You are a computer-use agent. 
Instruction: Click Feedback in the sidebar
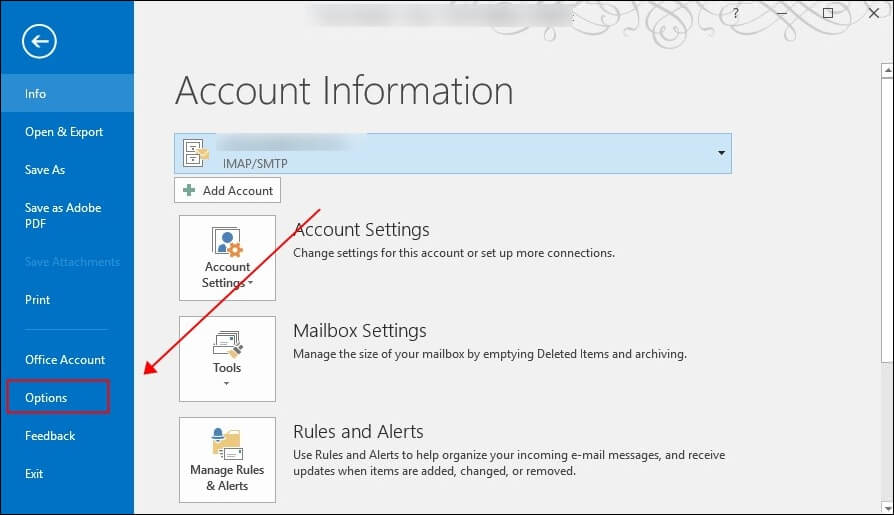(x=50, y=436)
